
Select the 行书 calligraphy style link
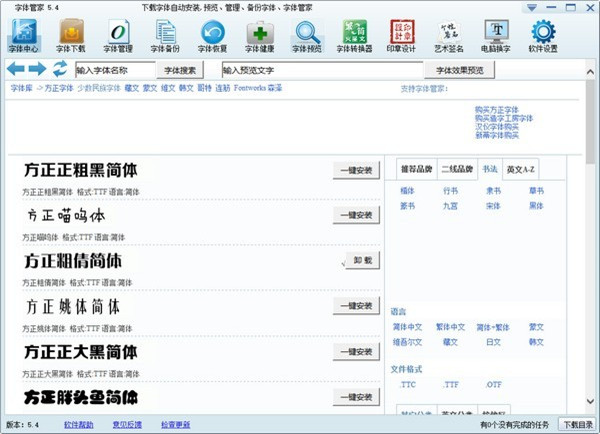pyautogui.click(x=450, y=191)
